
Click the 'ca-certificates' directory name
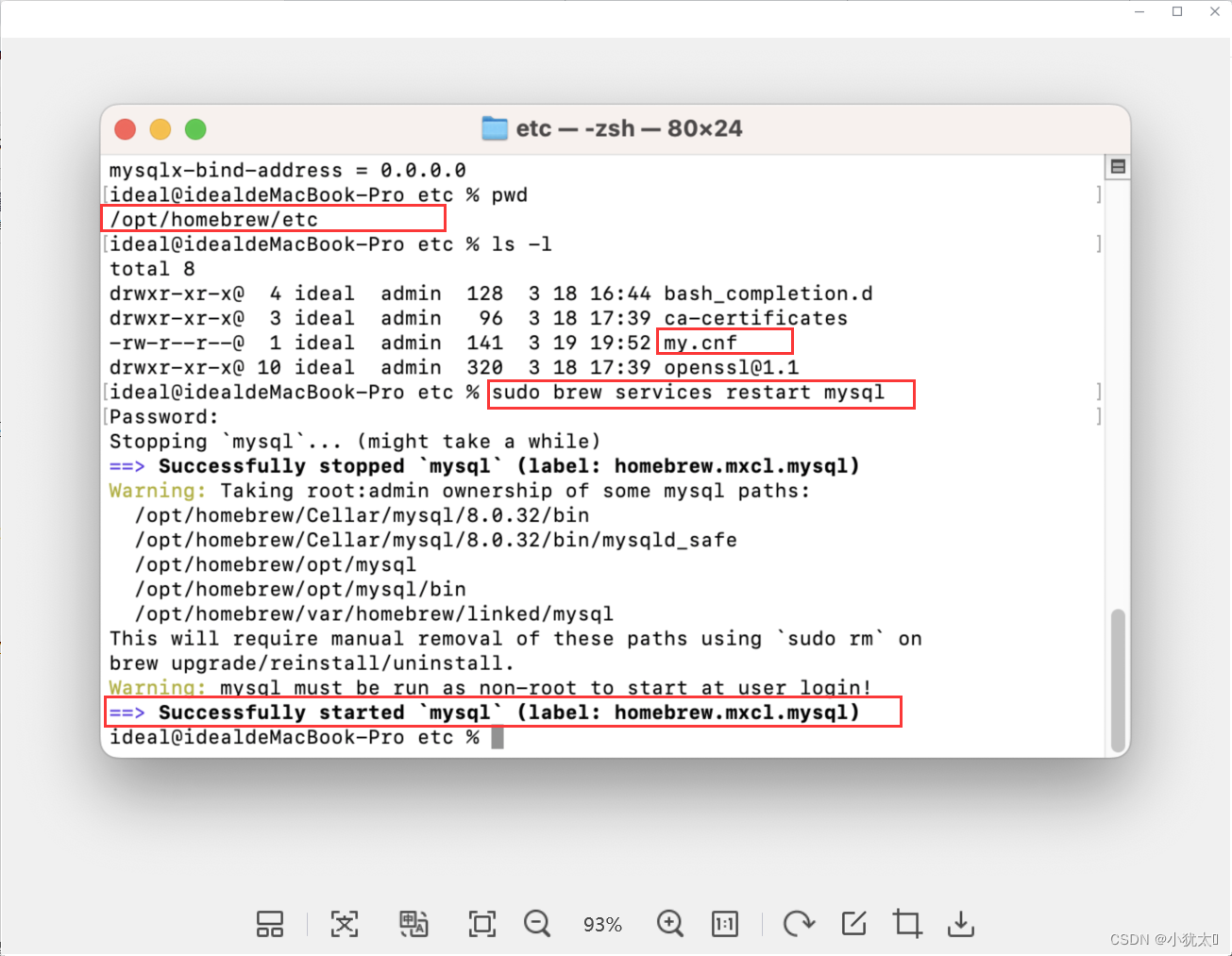pos(755,319)
